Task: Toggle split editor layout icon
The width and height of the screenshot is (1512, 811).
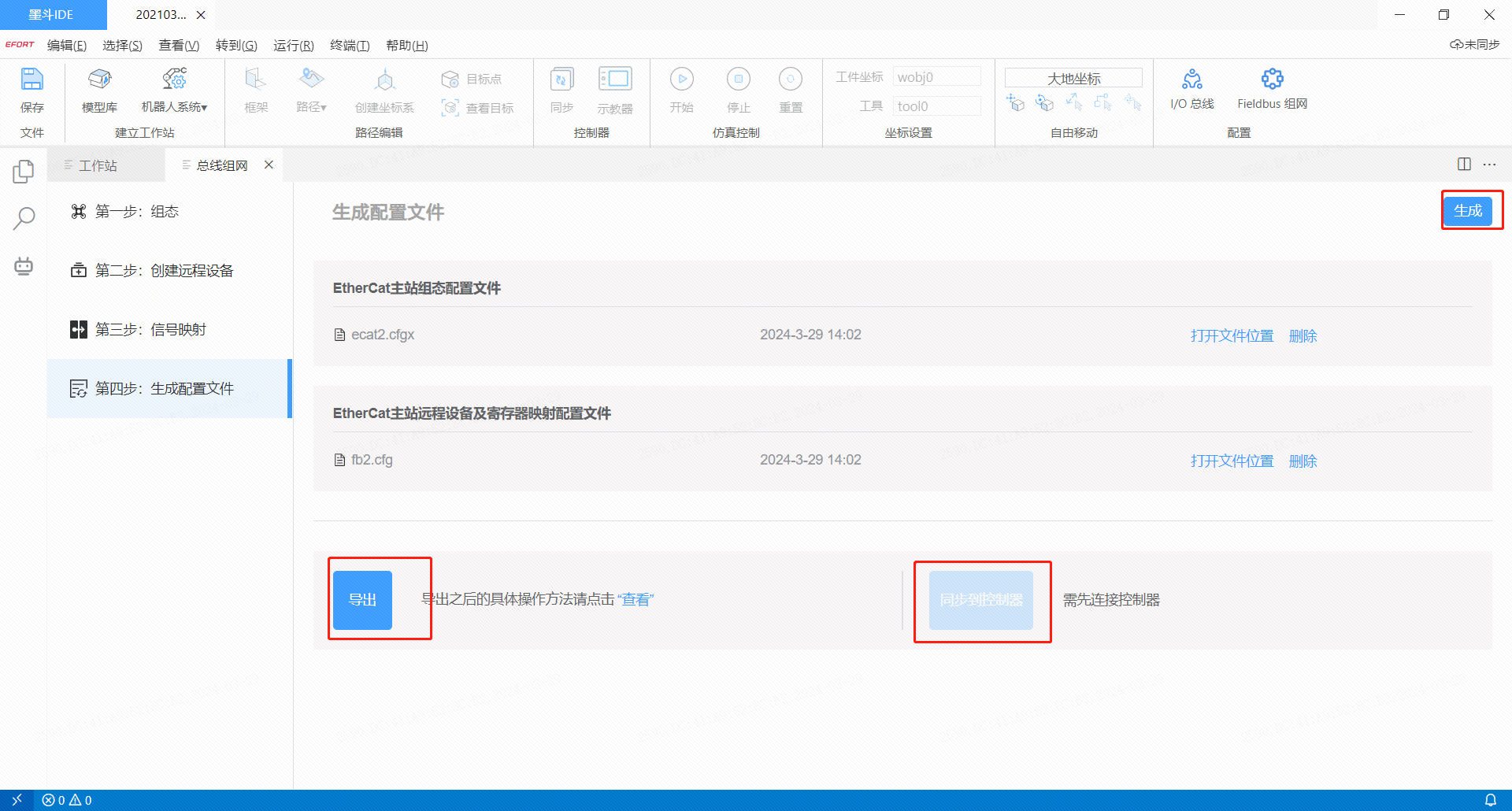Action: point(1464,165)
